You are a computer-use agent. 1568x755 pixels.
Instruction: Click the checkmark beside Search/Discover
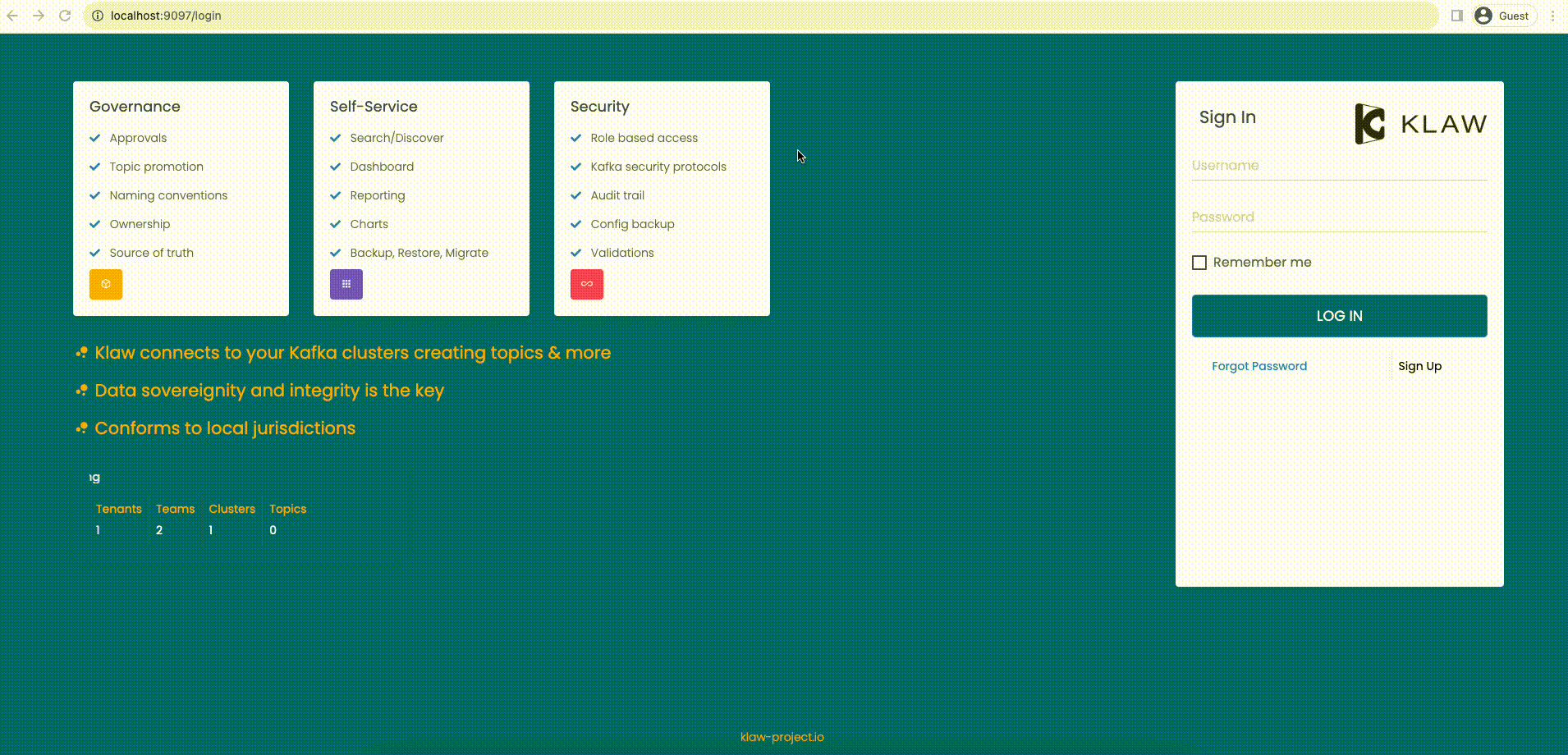pos(335,137)
